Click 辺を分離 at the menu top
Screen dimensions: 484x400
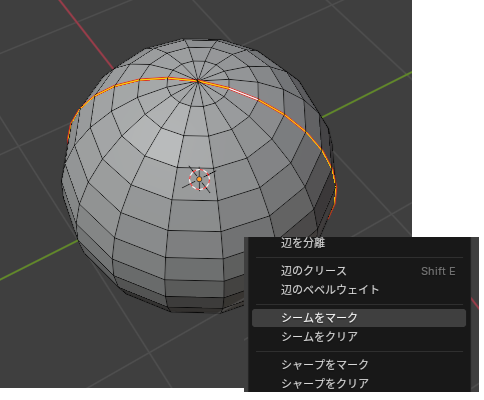303,243
